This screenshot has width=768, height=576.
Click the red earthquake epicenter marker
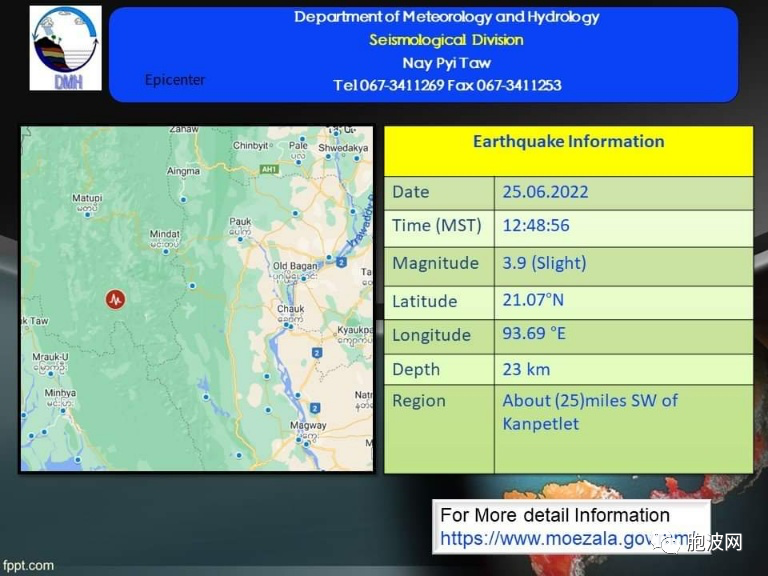(x=116, y=299)
